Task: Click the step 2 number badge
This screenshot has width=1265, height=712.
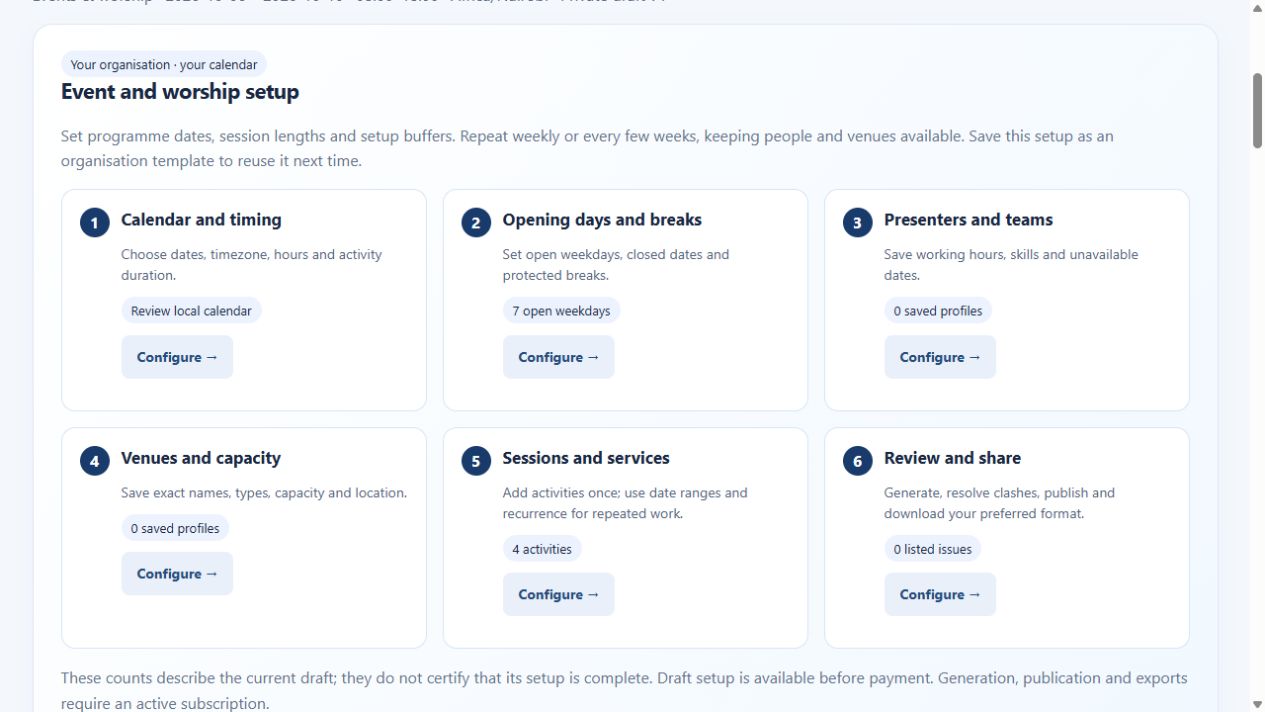Action: coord(476,223)
